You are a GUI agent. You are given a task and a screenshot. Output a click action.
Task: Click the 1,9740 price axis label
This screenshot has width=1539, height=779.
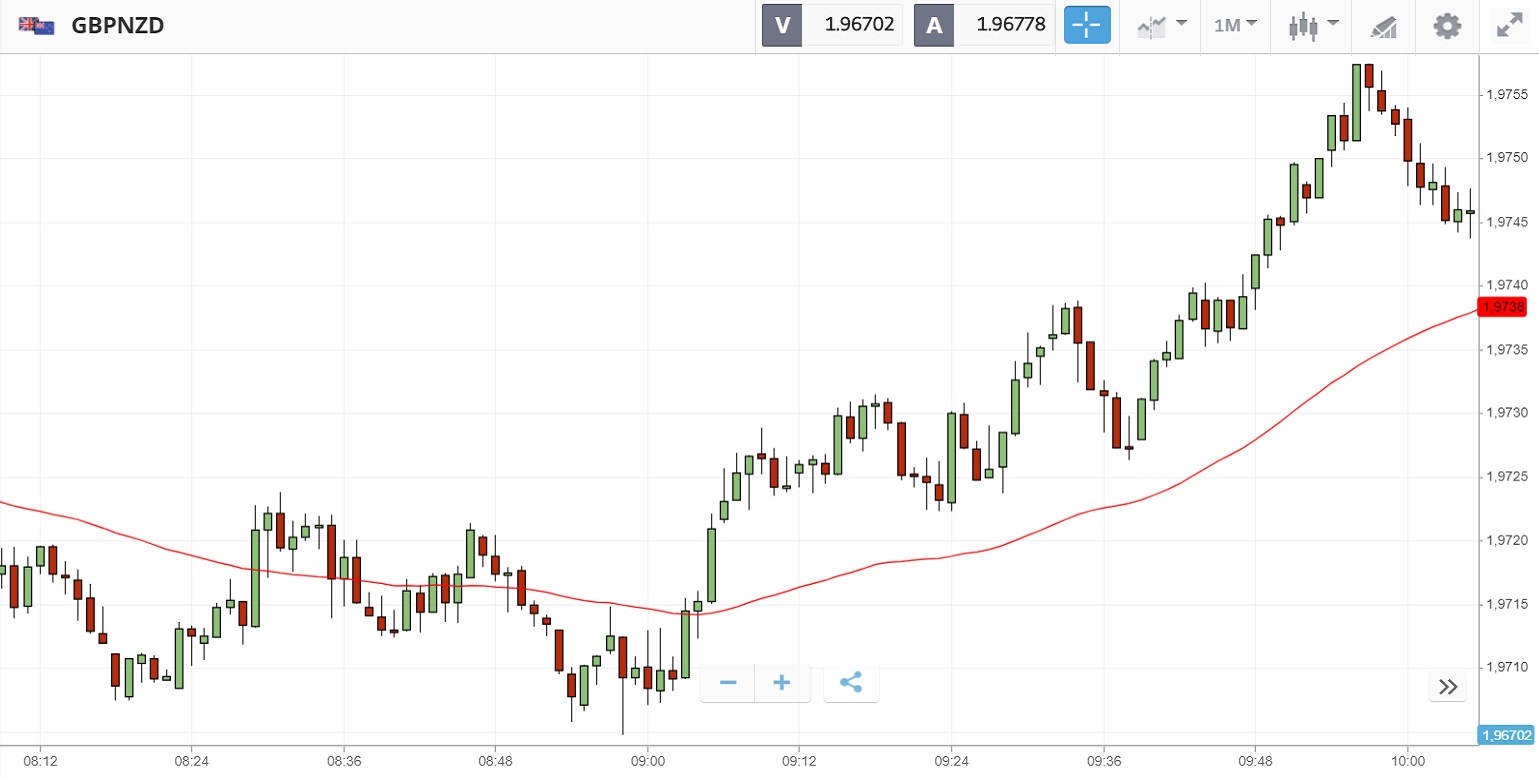coord(1505,286)
